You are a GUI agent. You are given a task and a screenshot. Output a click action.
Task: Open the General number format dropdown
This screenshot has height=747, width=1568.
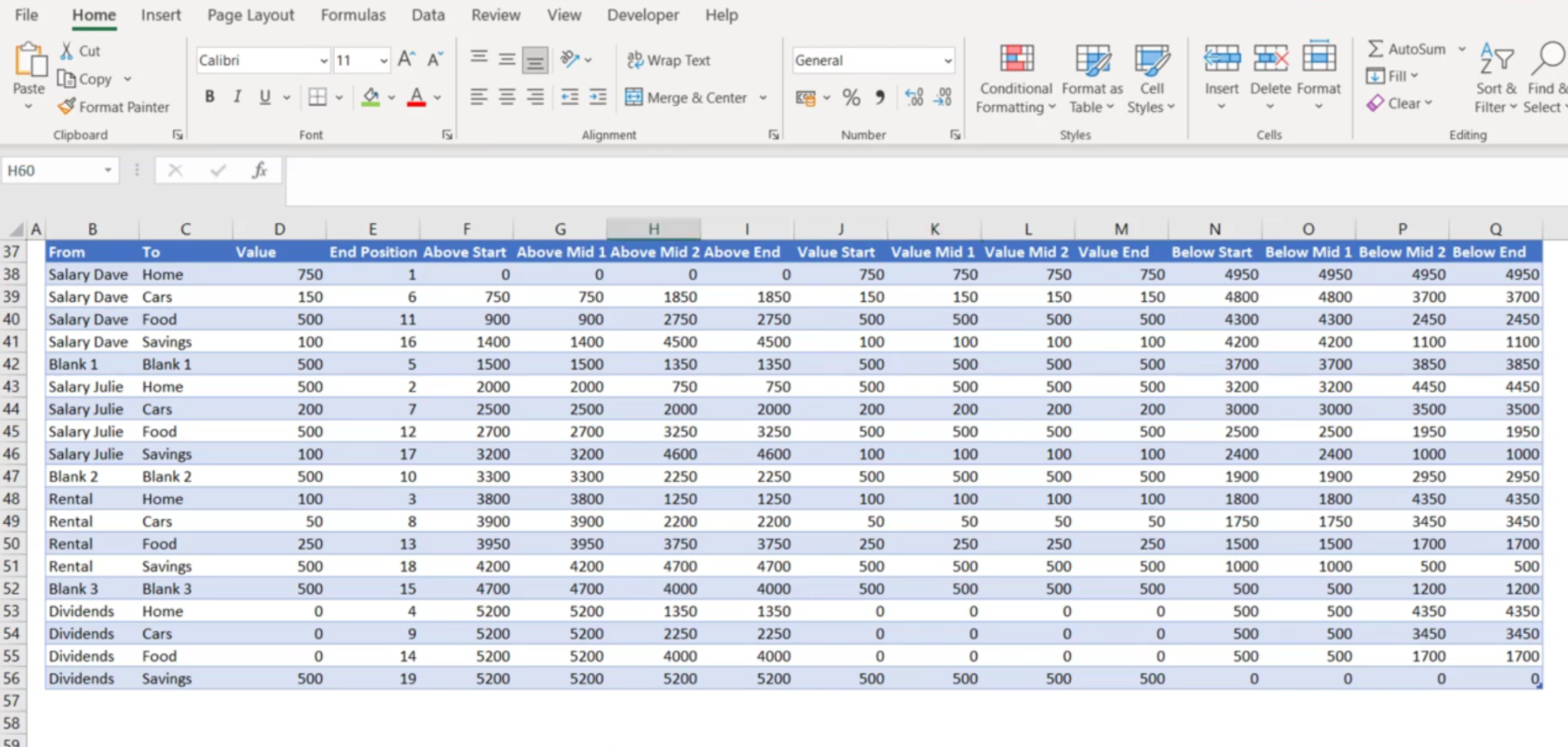(x=947, y=60)
